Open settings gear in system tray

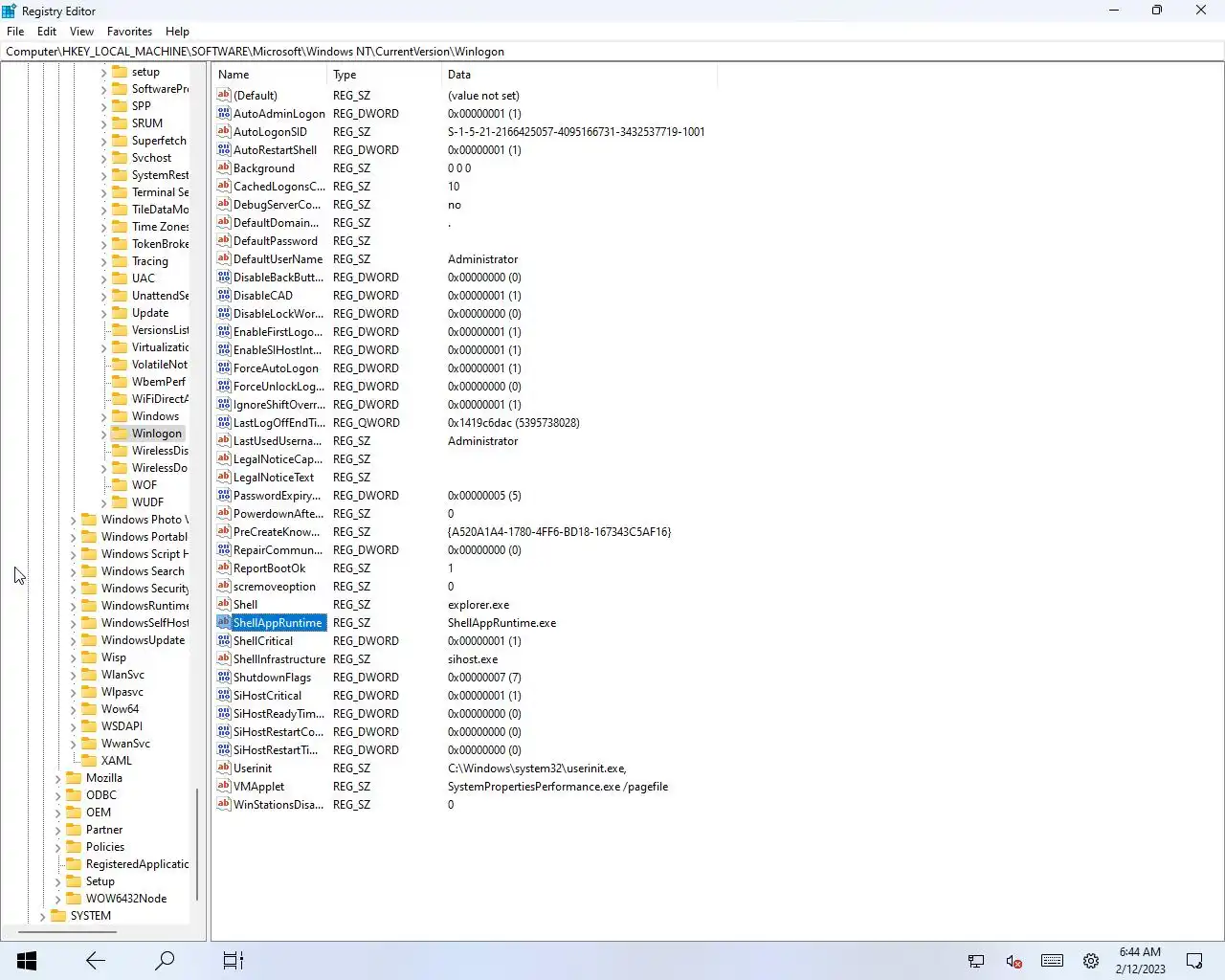[1091, 961]
